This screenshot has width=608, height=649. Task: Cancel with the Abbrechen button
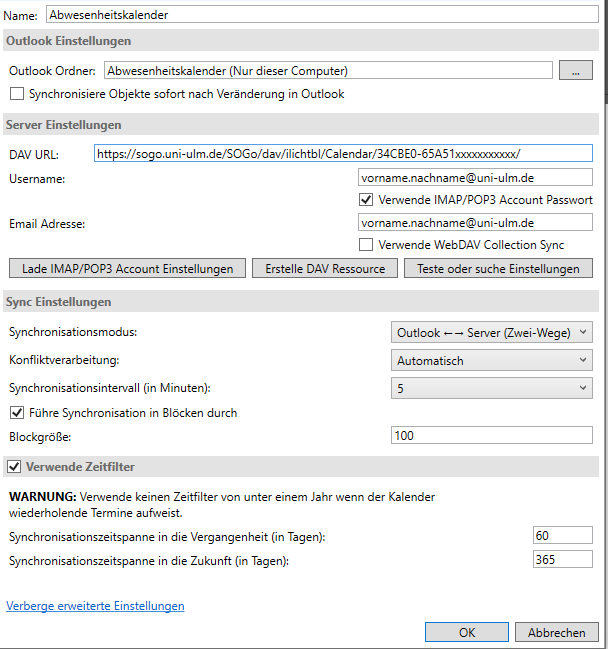pos(557,632)
